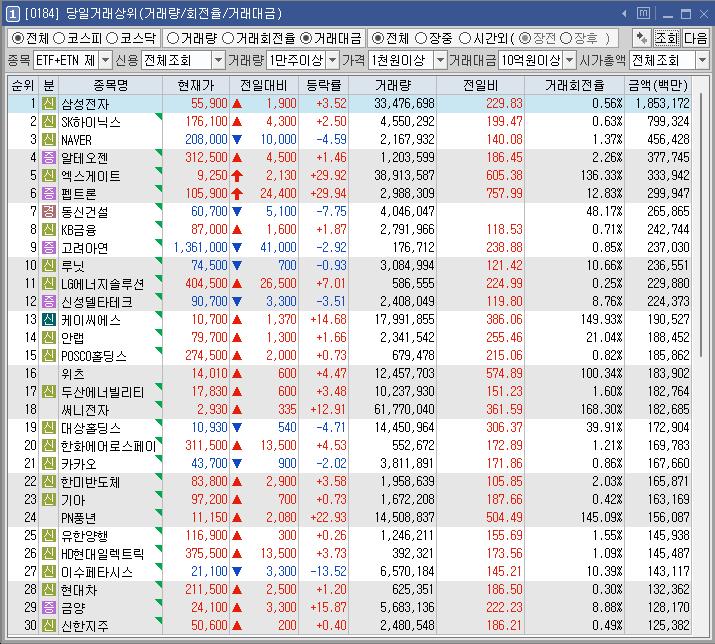Select the HD현대일렉트릭 stock name
Viewport: 715px width, 644px height.
point(103,554)
